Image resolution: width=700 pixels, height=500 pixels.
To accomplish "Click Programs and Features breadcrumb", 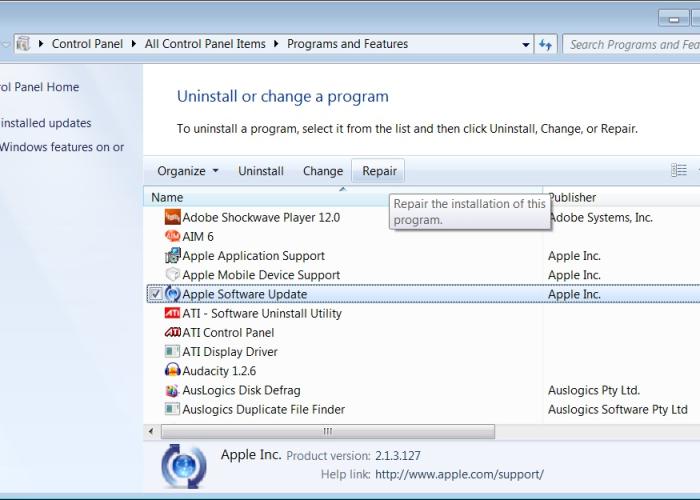I will coord(347,44).
